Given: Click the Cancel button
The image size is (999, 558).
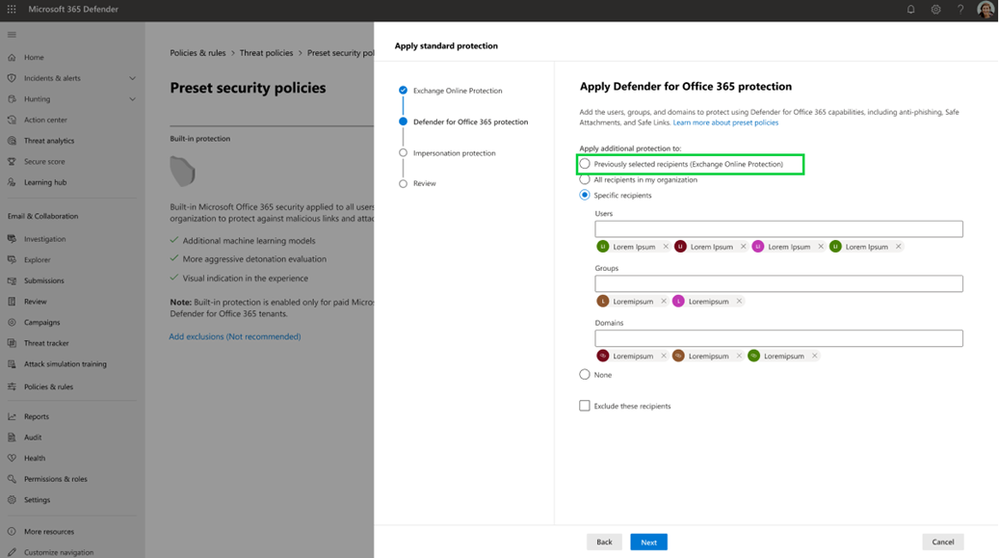Looking at the screenshot, I should click(x=943, y=542).
